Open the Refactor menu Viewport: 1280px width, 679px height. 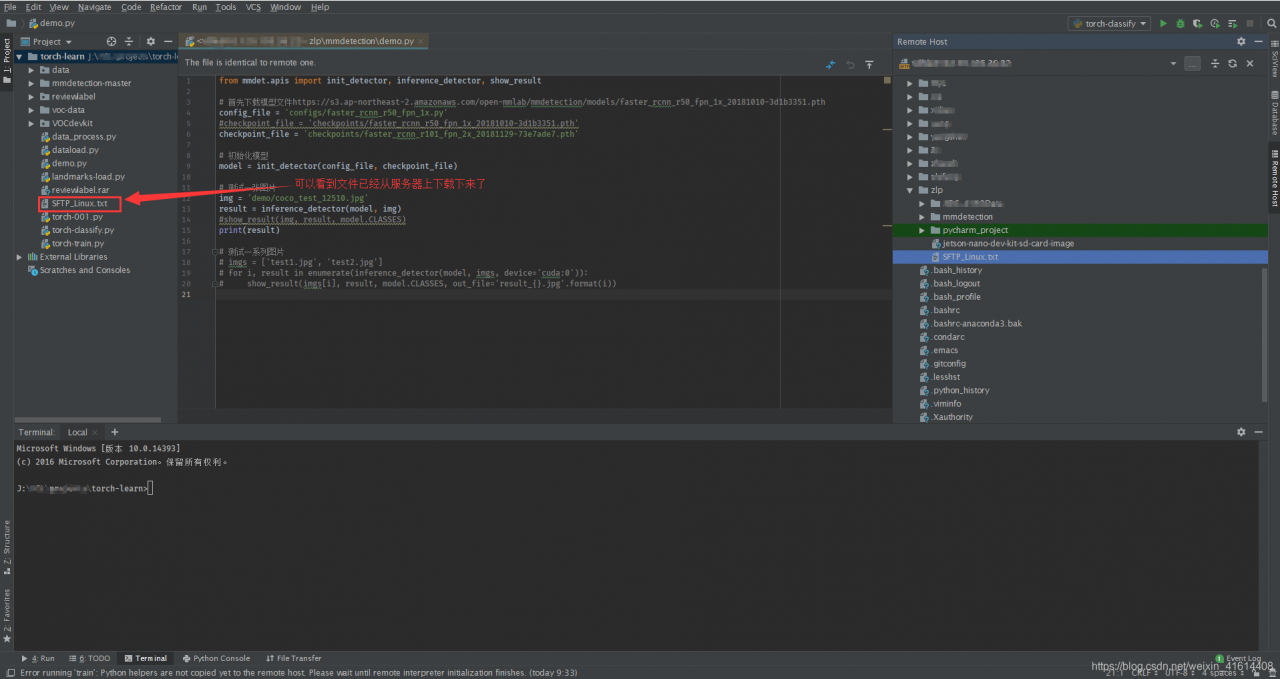tap(166, 7)
